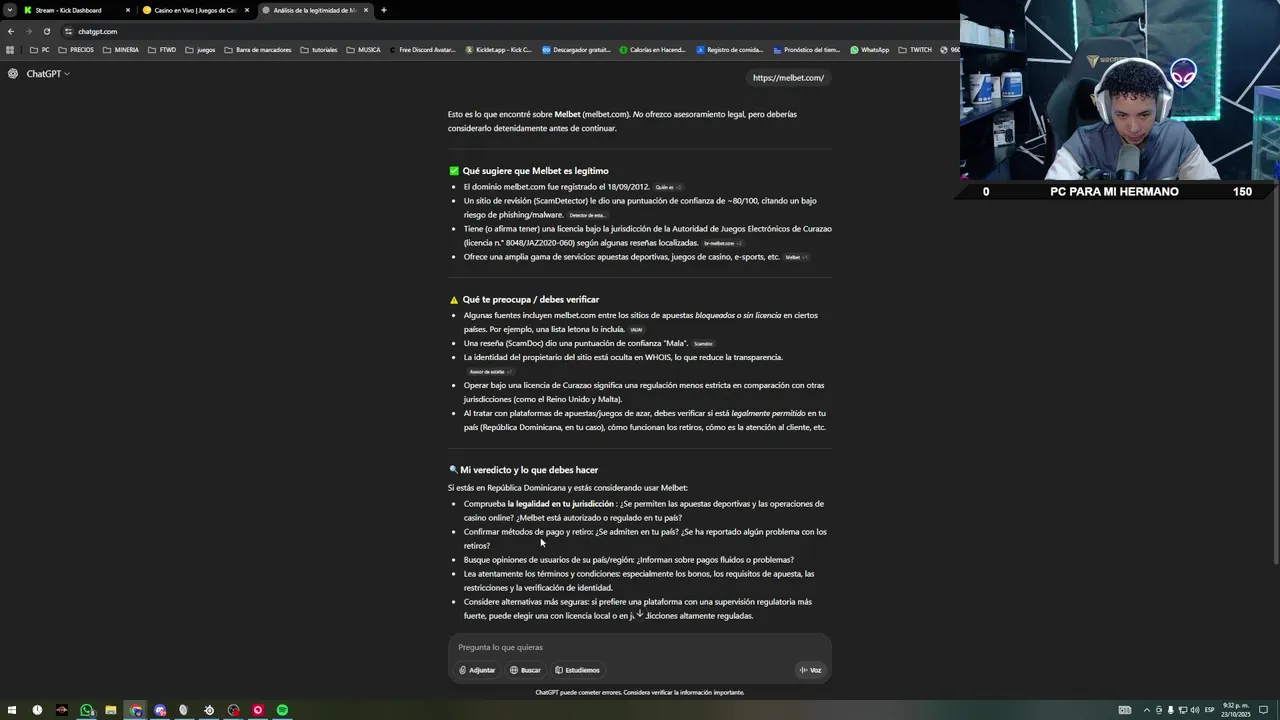
Task: Close the Casino en Vivo tab
Action: 247,10
